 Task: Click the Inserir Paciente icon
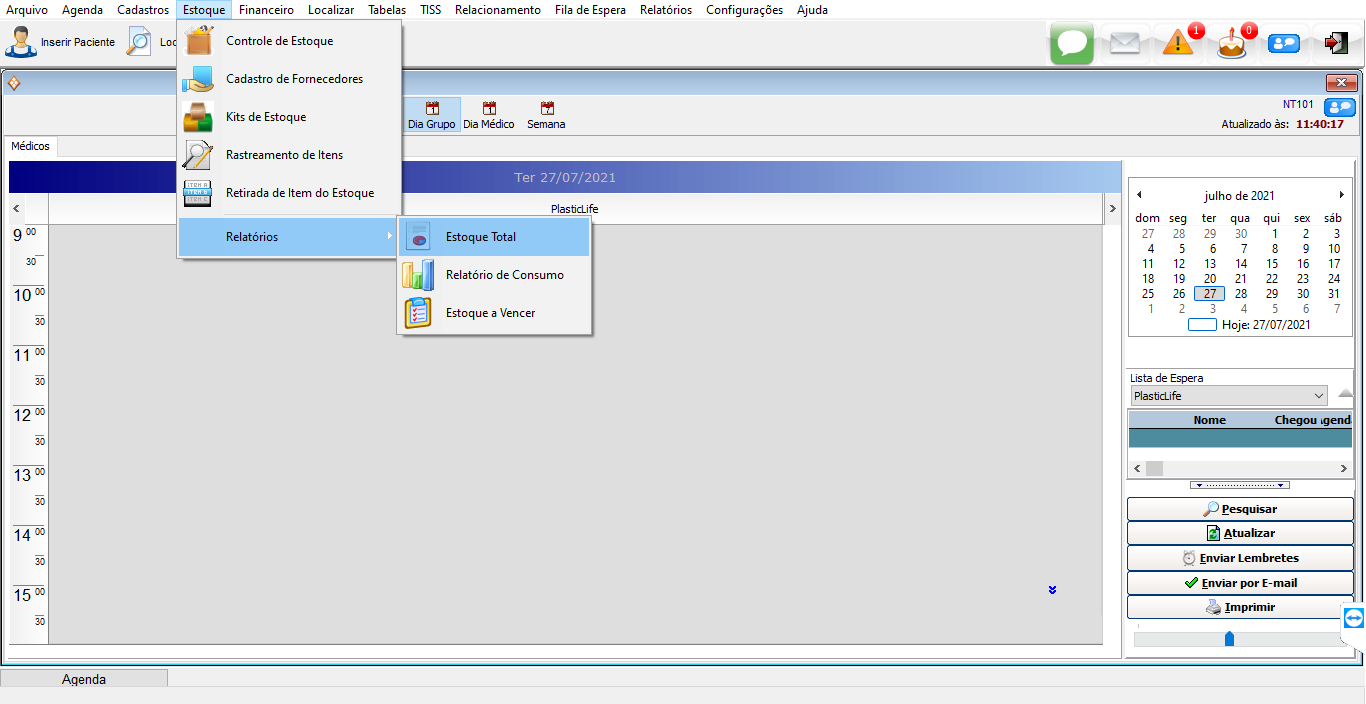click(21, 43)
